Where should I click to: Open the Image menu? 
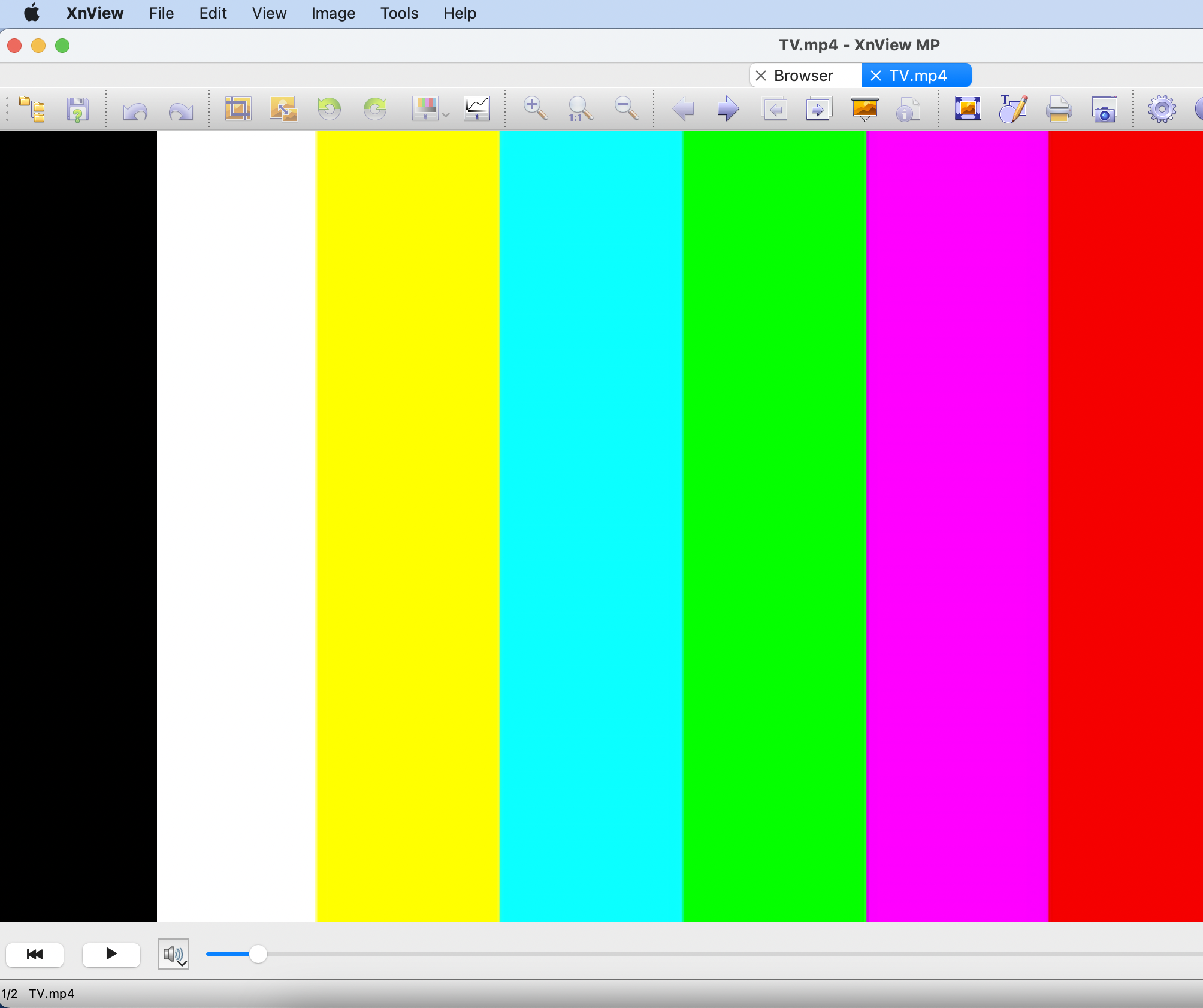[x=333, y=13]
